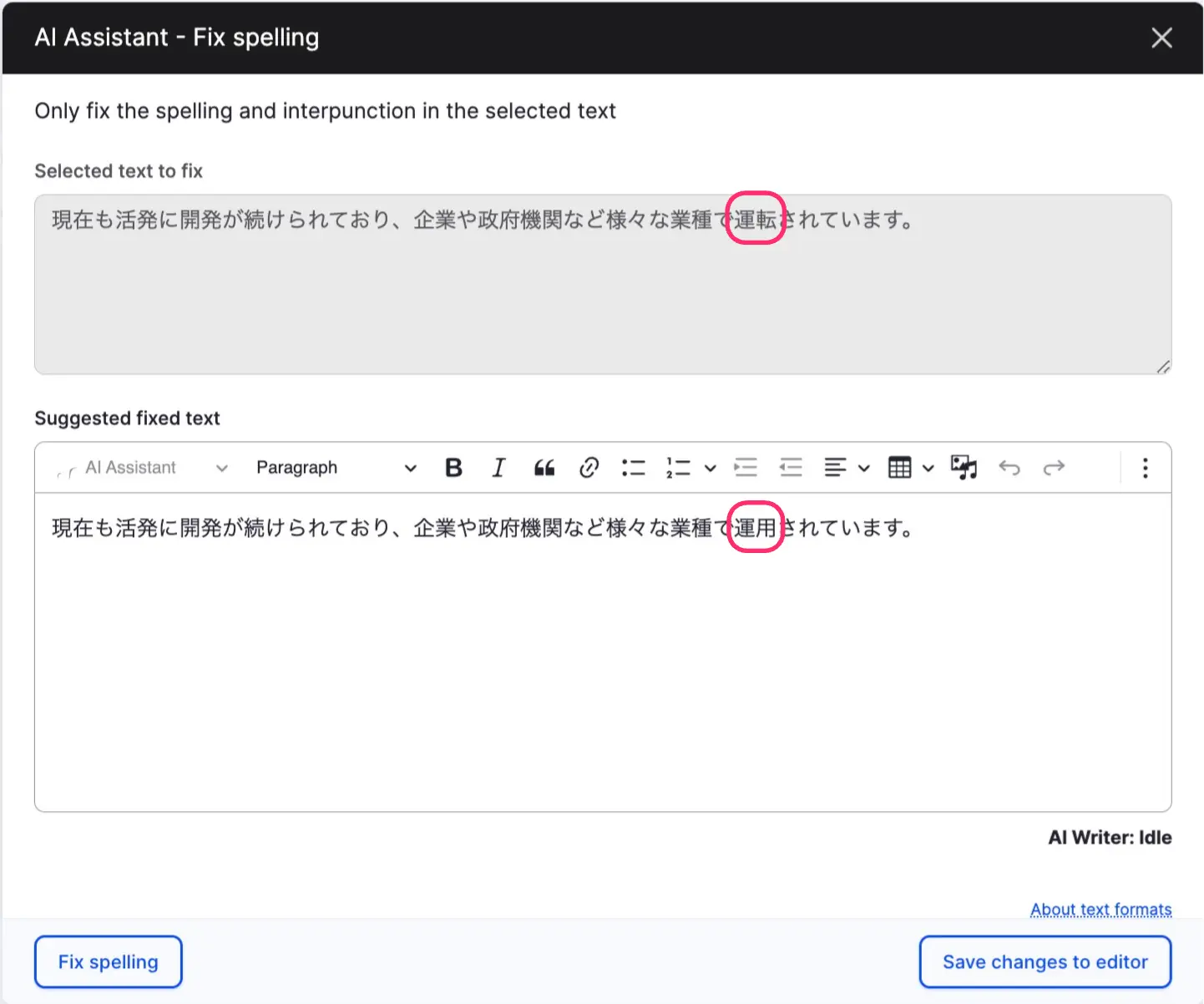
Task: Create a bulleted list
Action: (634, 468)
